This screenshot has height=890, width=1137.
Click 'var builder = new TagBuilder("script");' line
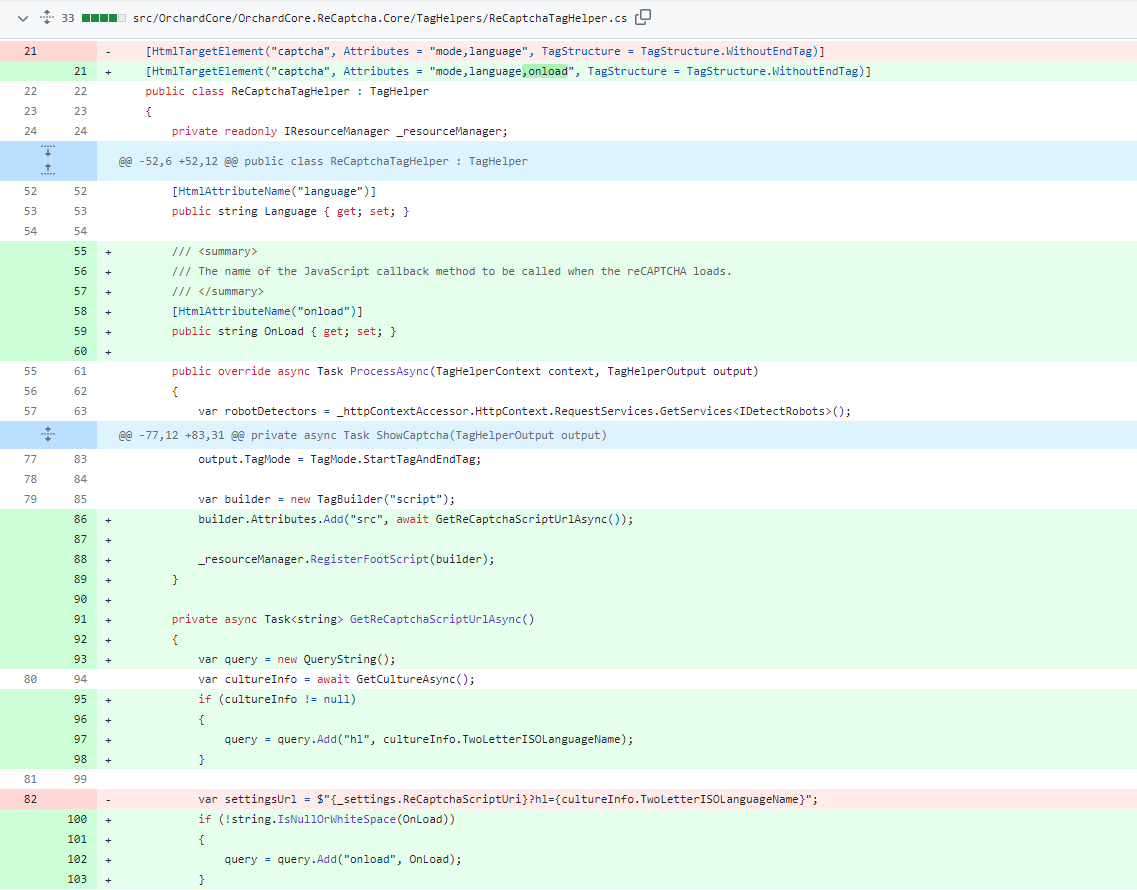[x=326, y=499]
